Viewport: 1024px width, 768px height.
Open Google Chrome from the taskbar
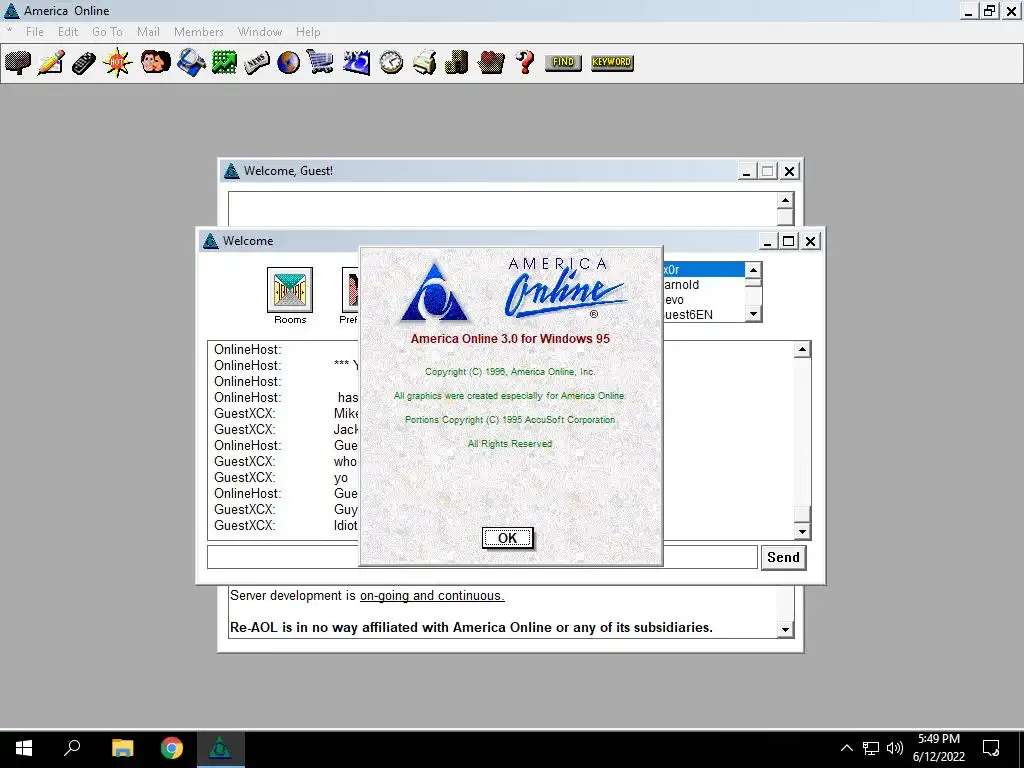point(172,748)
